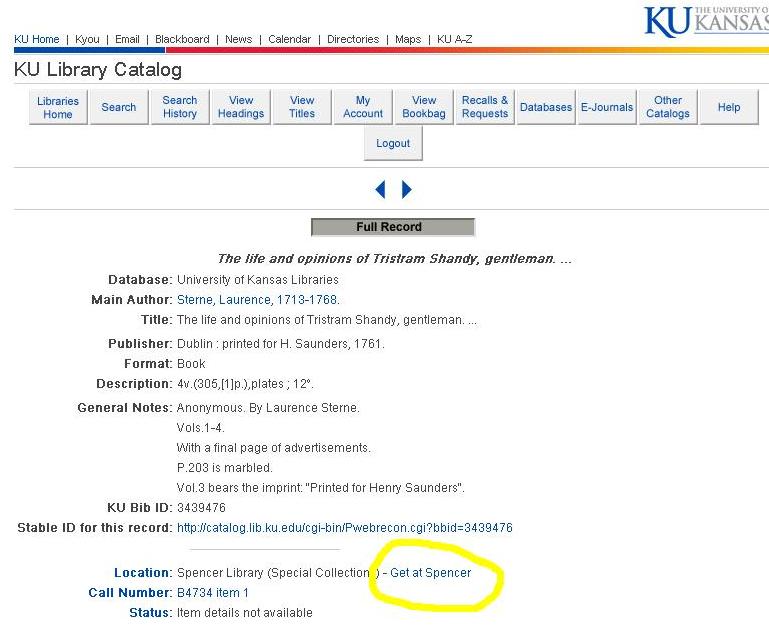Open the KU Home link
Image resolution: width=769 pixels, height=631 pixels.
point(37,39)
